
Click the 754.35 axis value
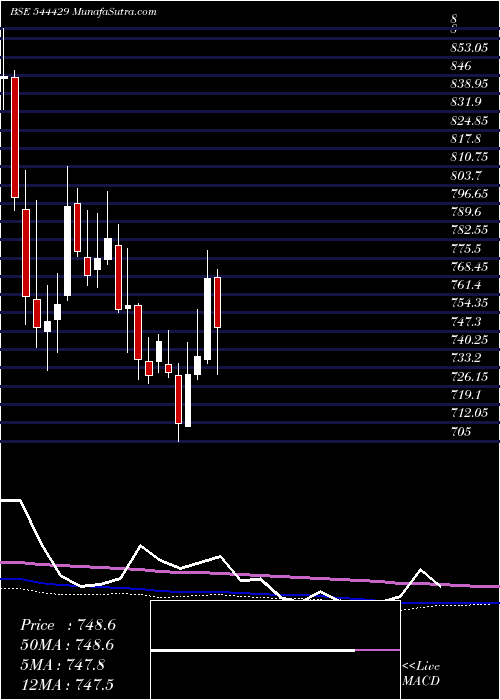(469, 303)
